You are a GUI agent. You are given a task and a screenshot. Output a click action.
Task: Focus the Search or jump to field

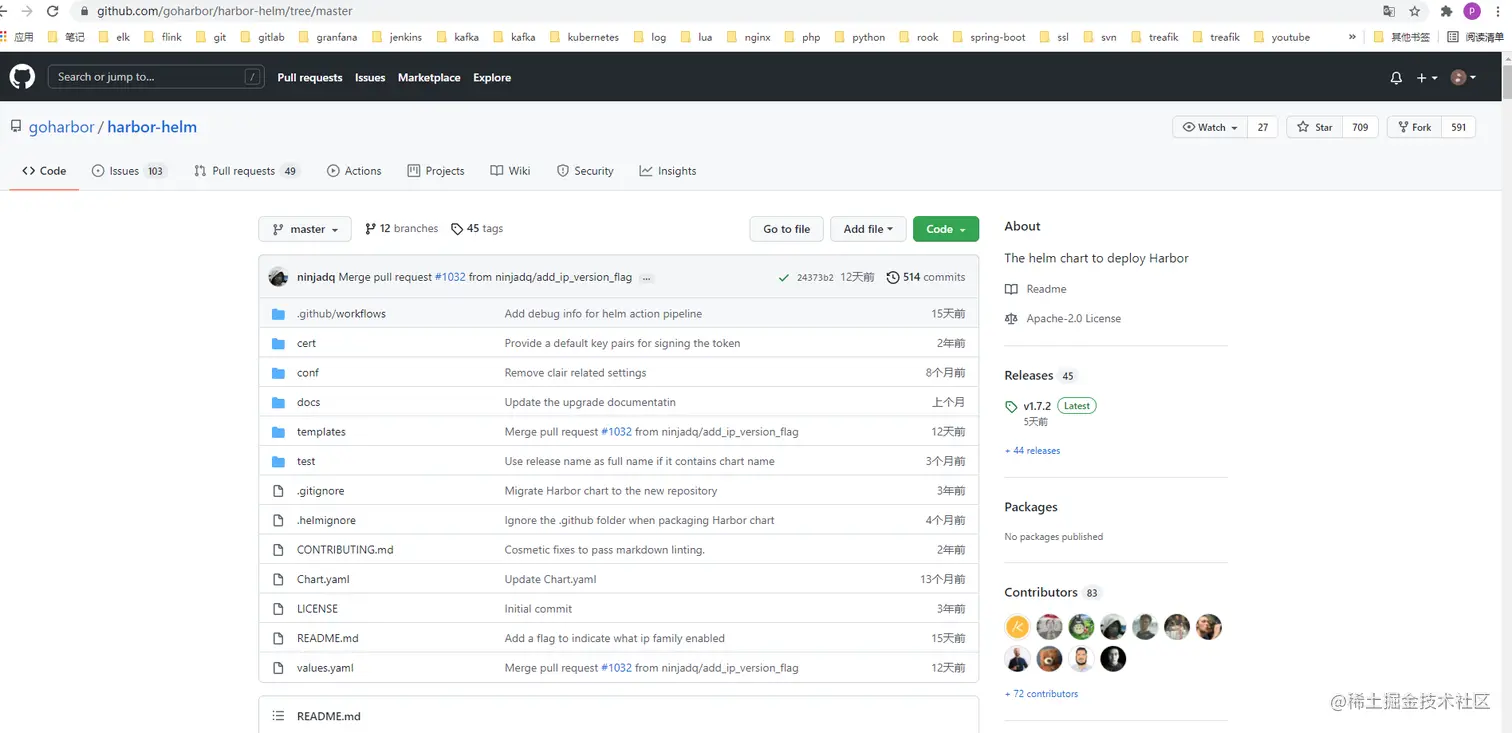tap(156, 77)
